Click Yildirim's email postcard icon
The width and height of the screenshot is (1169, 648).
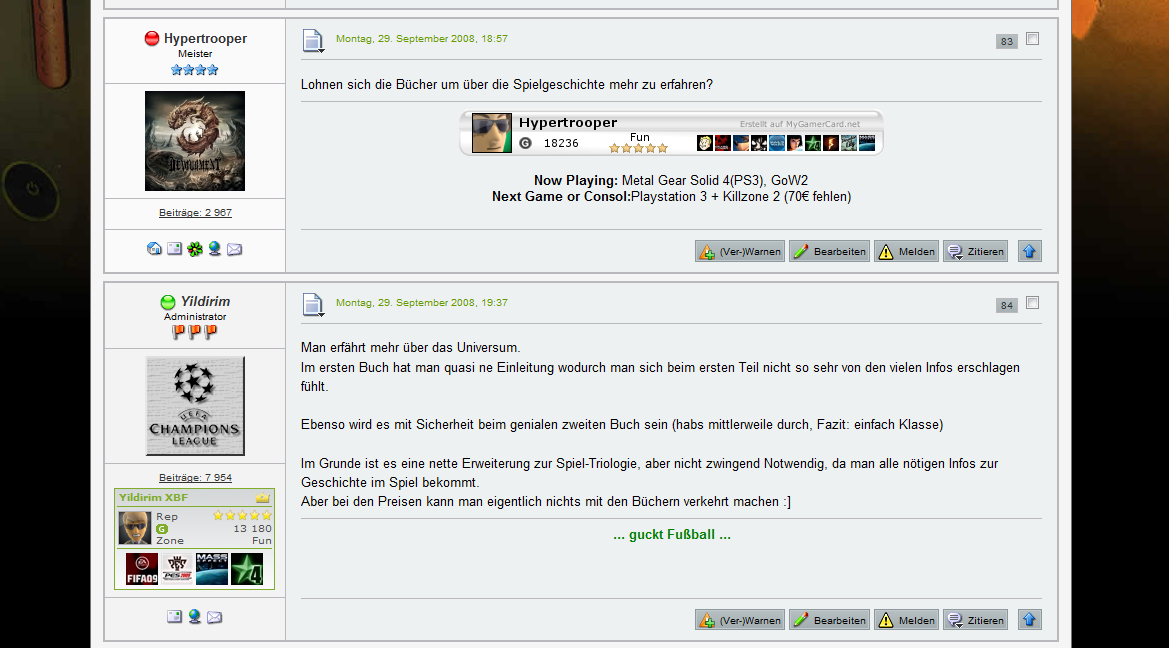(x=174, y=617)
